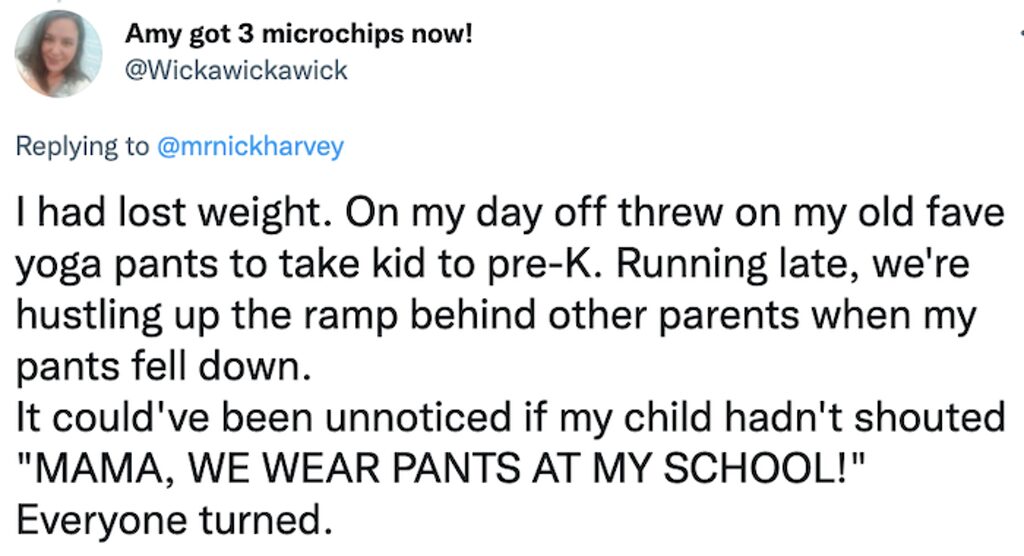The image size is (1024, 556).
Task: Visit the @mrnickharvey mention link
Action: [x=250, y=146]
